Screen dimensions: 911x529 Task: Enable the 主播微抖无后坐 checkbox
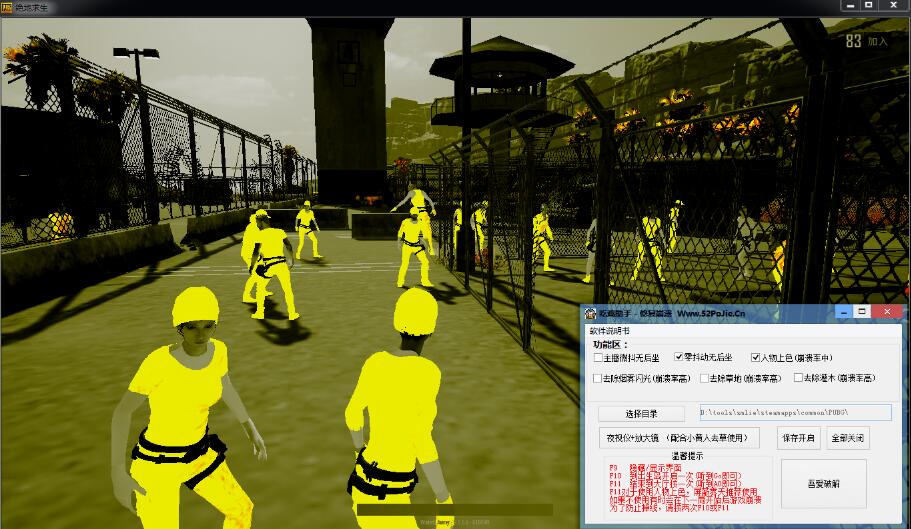click(x=598, y=358)
